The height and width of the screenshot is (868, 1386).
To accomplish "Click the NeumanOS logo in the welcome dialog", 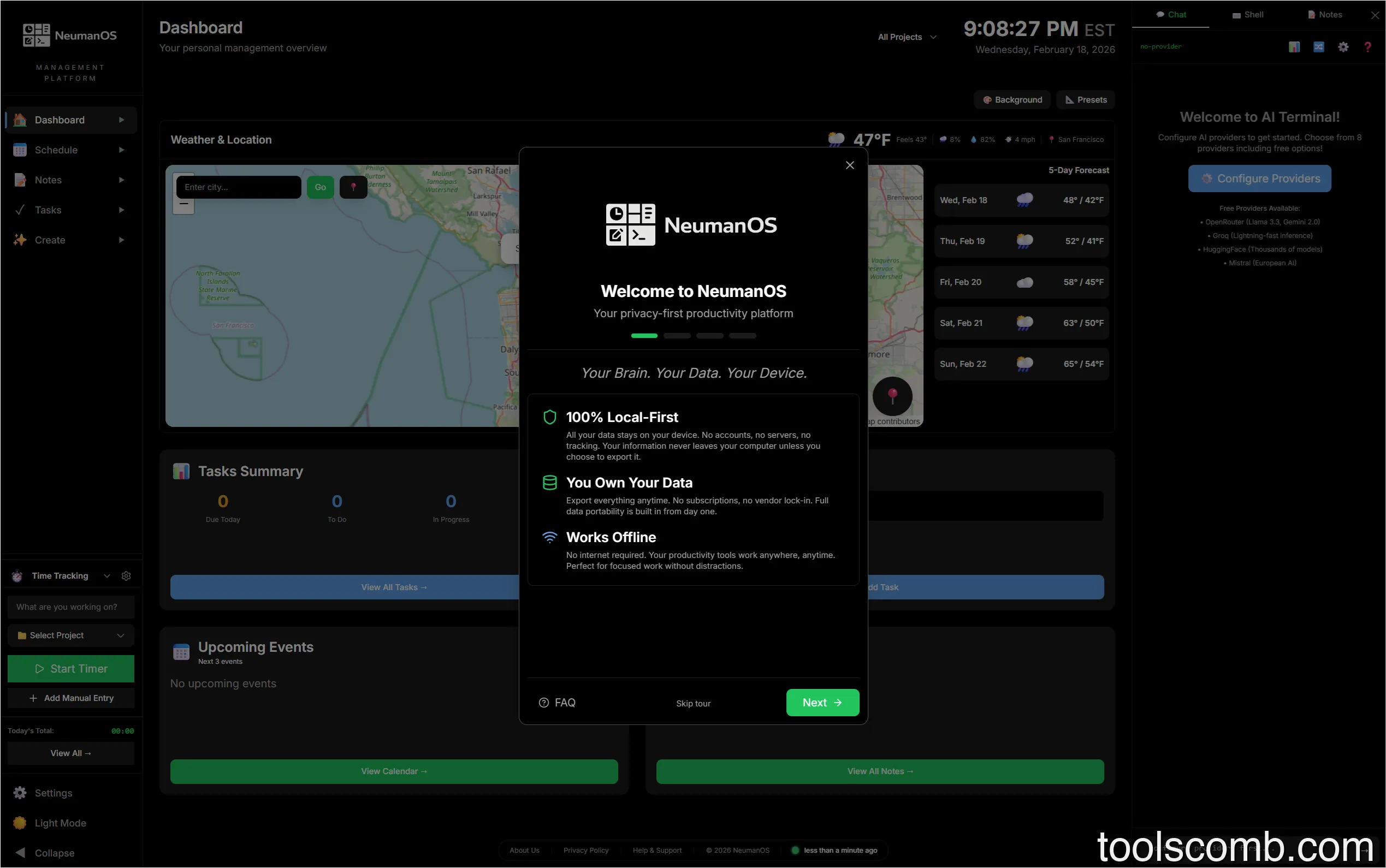I will click(x=691, y=225).
